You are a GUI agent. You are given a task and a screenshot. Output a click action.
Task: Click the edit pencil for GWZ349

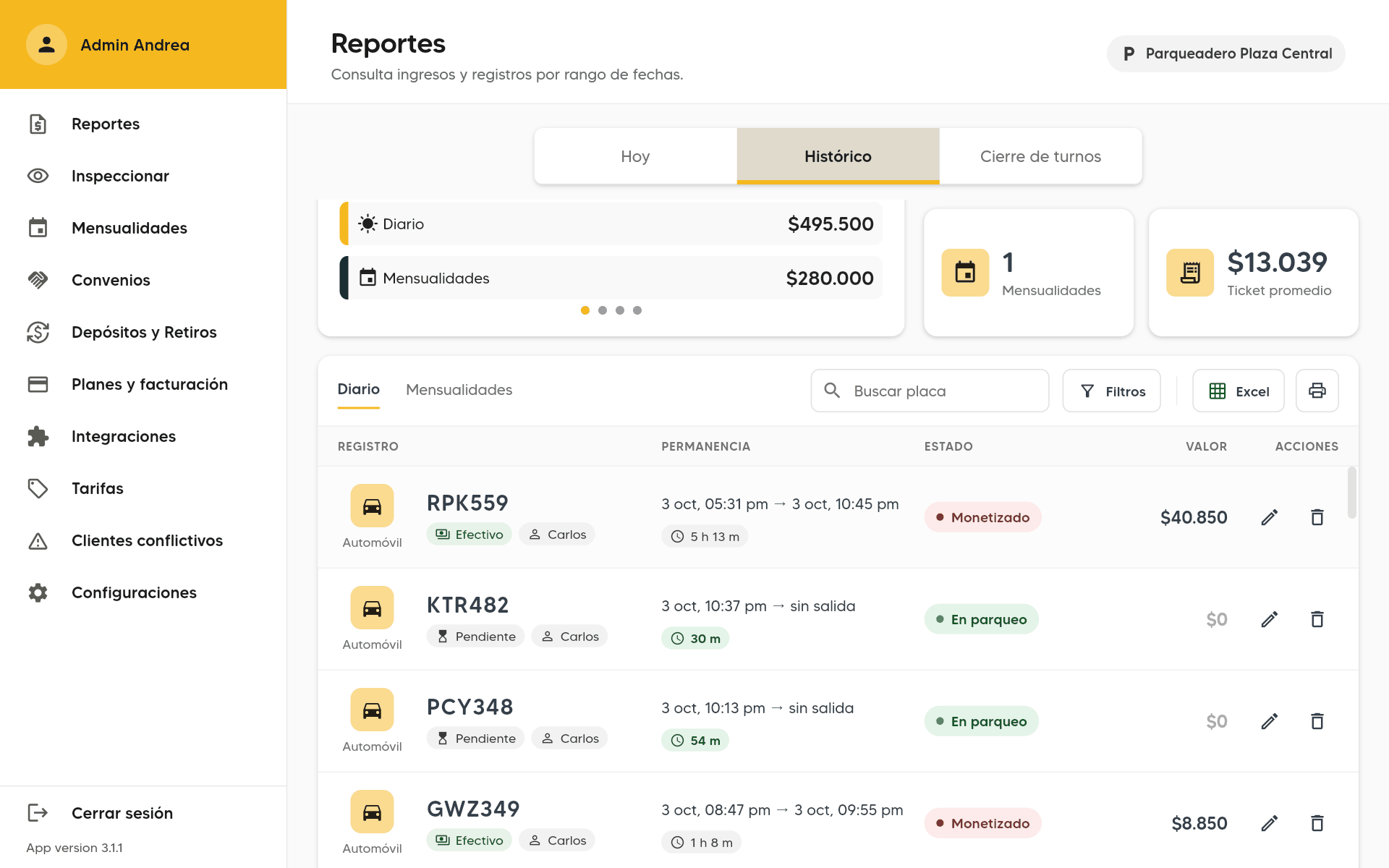click(1269, 823)
